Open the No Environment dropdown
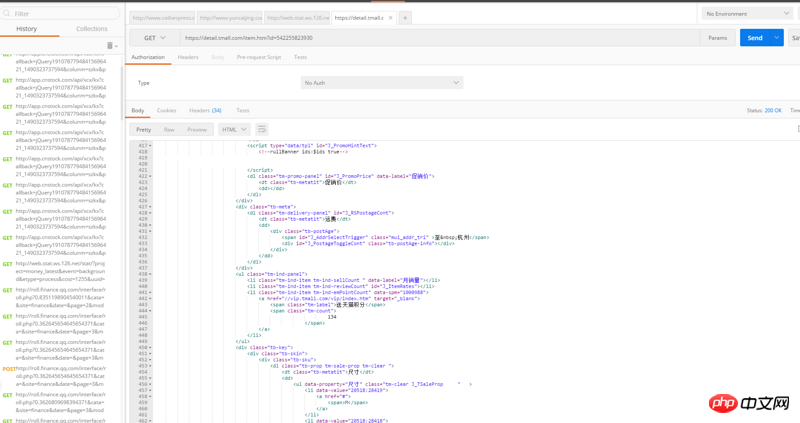 pyautogui.click(x=747, y=14)
